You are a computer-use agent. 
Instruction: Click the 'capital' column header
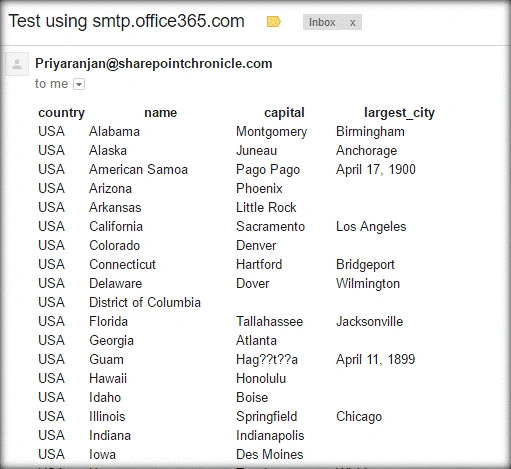point(284,113)
